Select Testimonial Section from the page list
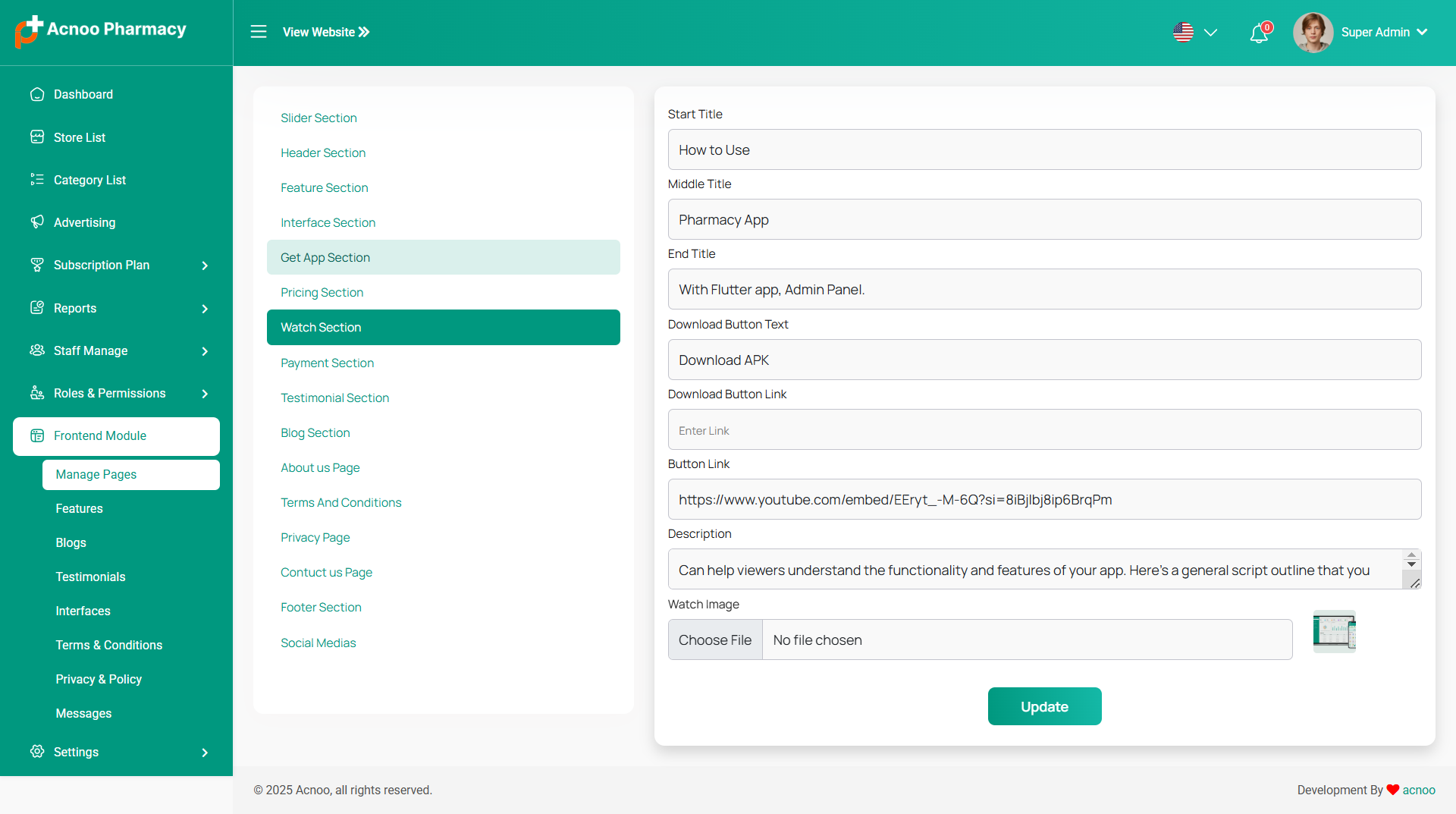The image size is (1456, 814). [334, 398]
